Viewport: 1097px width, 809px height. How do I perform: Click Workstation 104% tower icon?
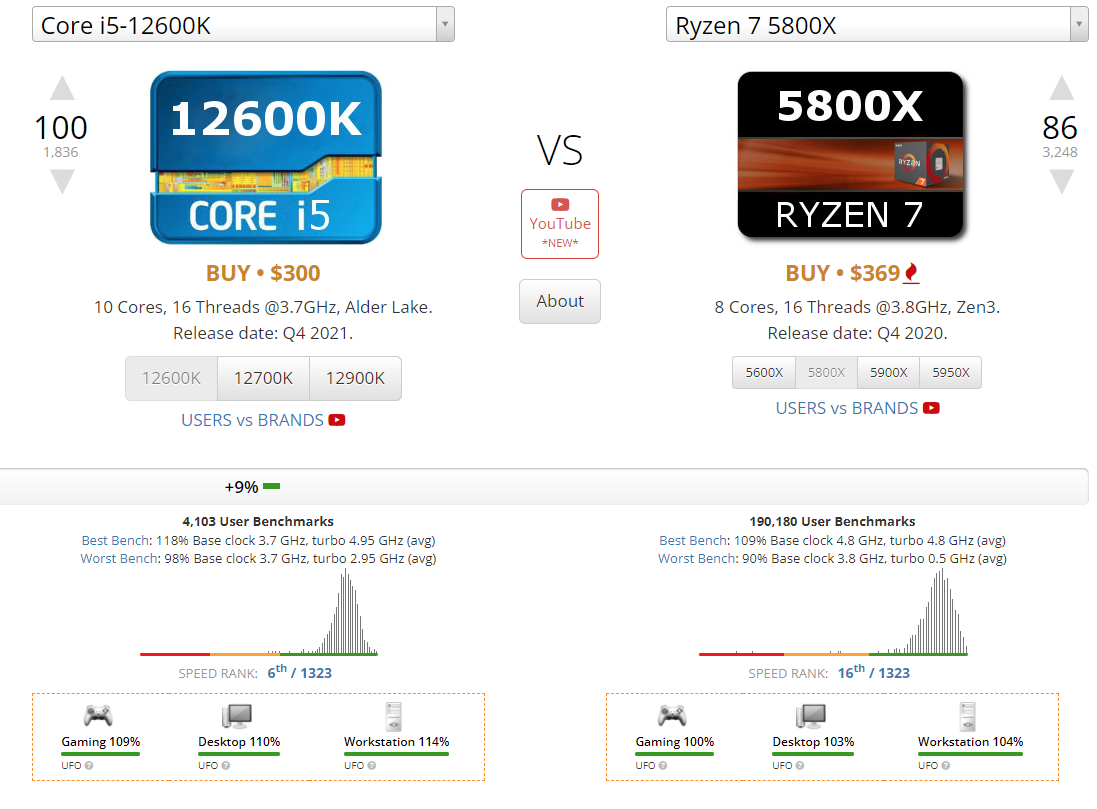coord(968,716)
